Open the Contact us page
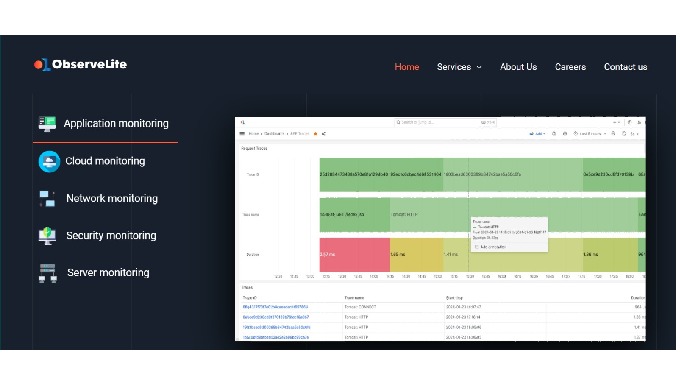 [x=625, y=67]
